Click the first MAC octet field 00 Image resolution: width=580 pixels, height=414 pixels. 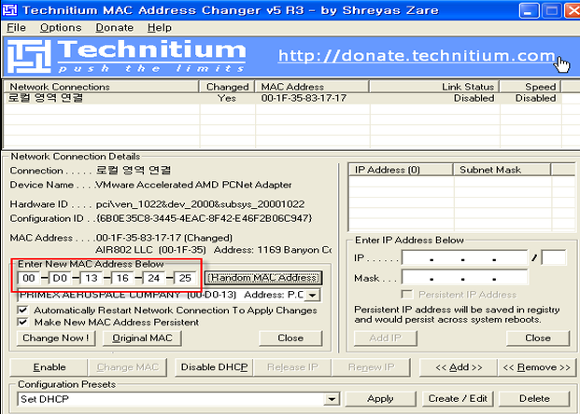click(29, 278)
